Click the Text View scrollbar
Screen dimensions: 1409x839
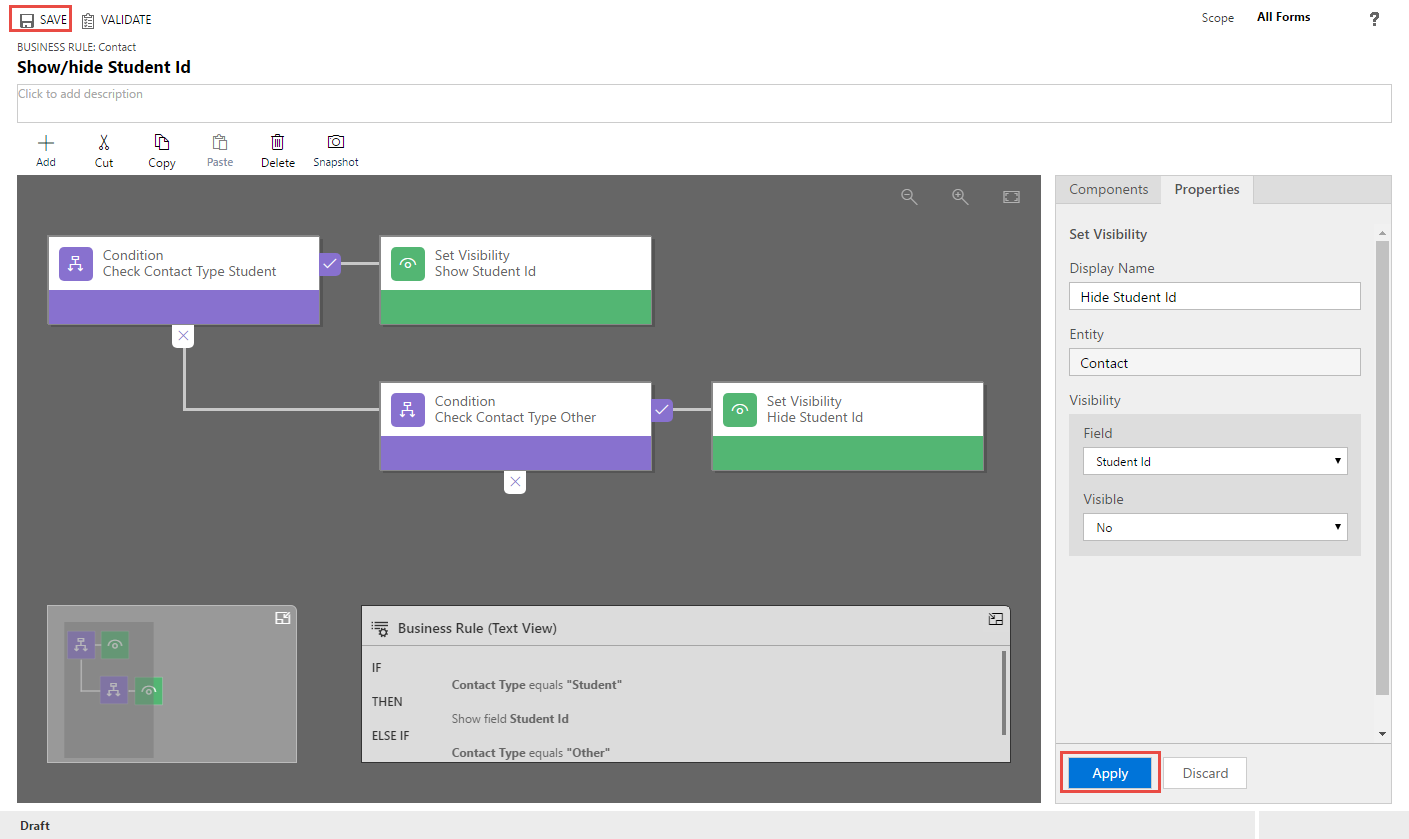[1004, 692]
